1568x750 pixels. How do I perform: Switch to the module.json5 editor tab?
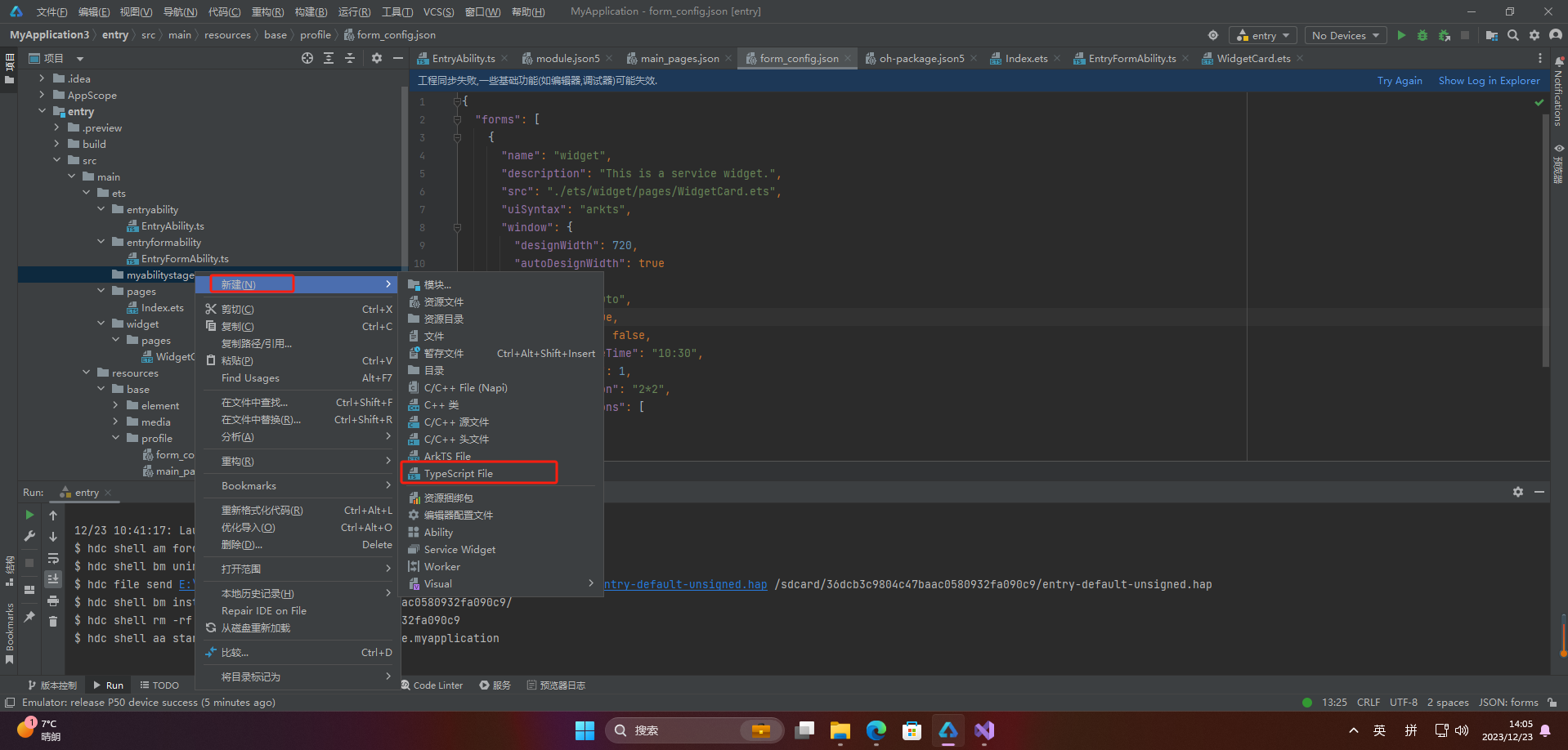coord(567,58)
